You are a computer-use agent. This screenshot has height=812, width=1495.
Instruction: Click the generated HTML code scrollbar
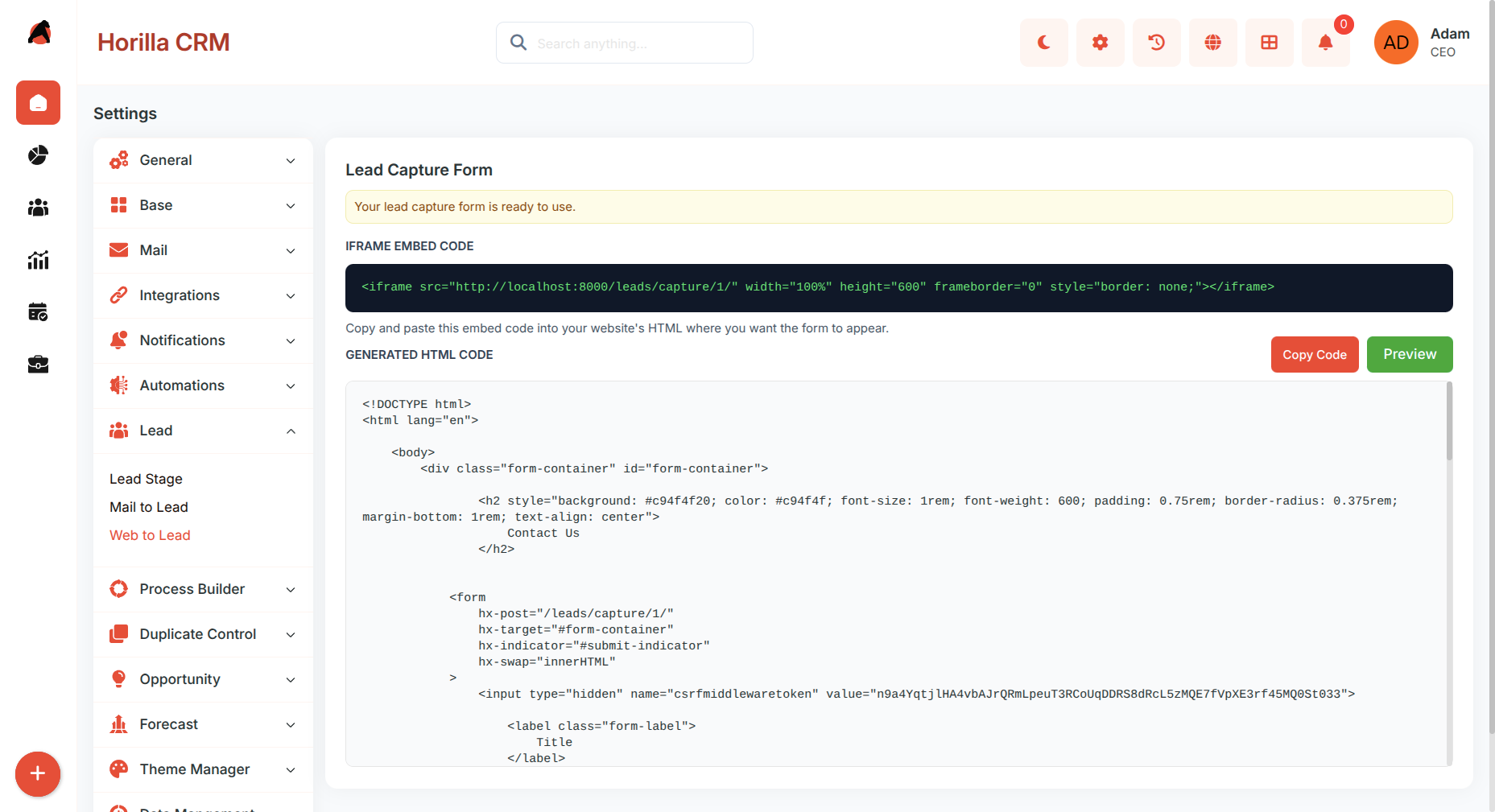click(x=1449, y=422)
